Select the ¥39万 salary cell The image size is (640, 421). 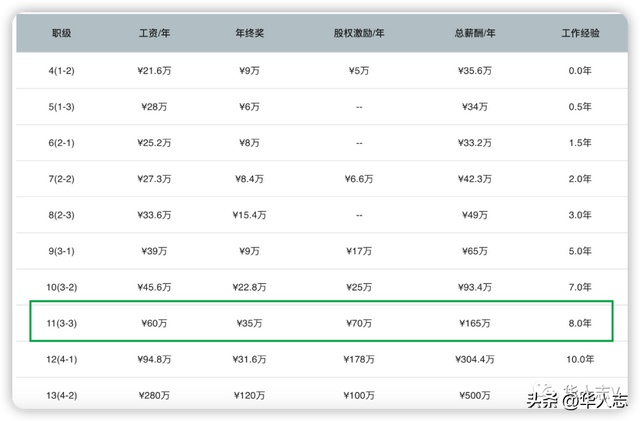[154, 251]
